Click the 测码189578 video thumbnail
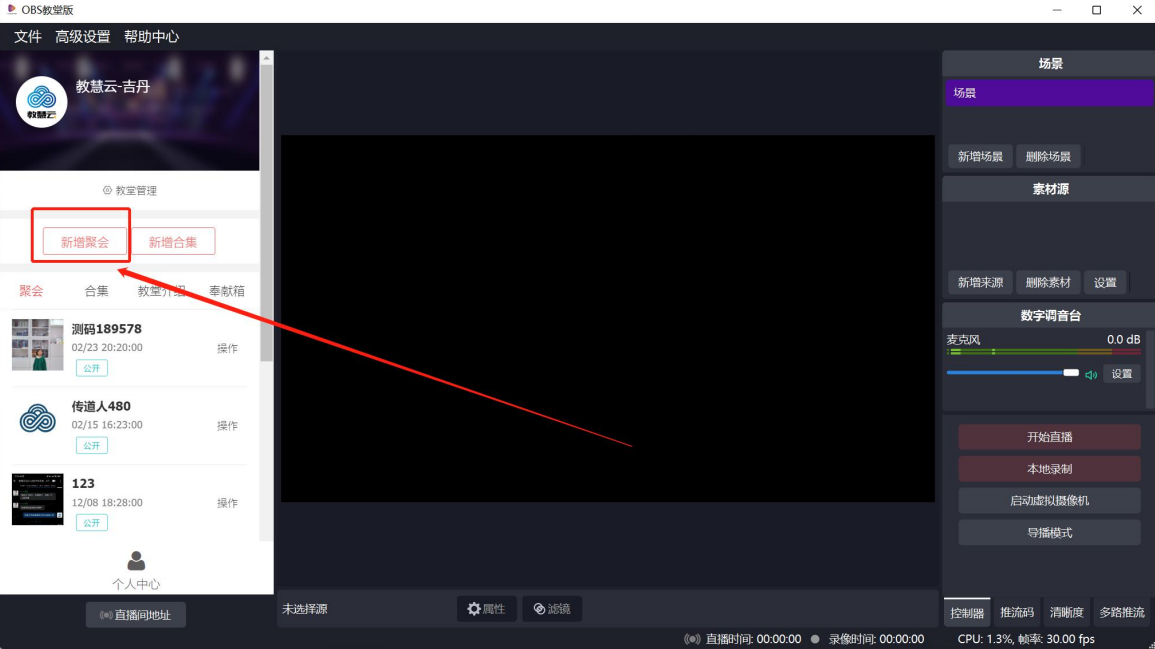The image size is (1155, 649). [x=37, y=345]
